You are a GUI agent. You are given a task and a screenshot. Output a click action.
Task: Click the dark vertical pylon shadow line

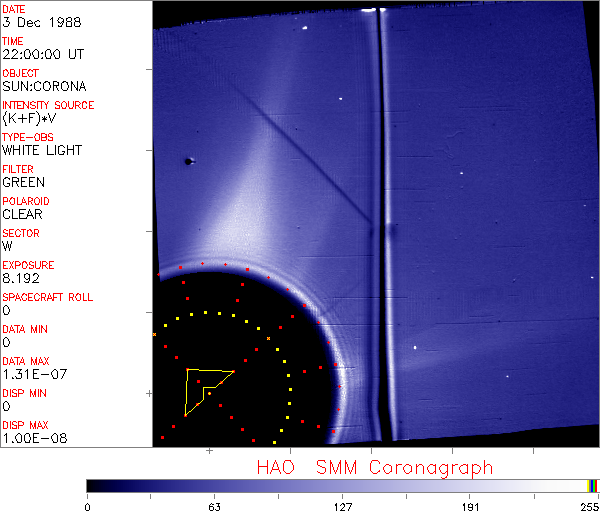pyautogui.click(x=382, y=226)
